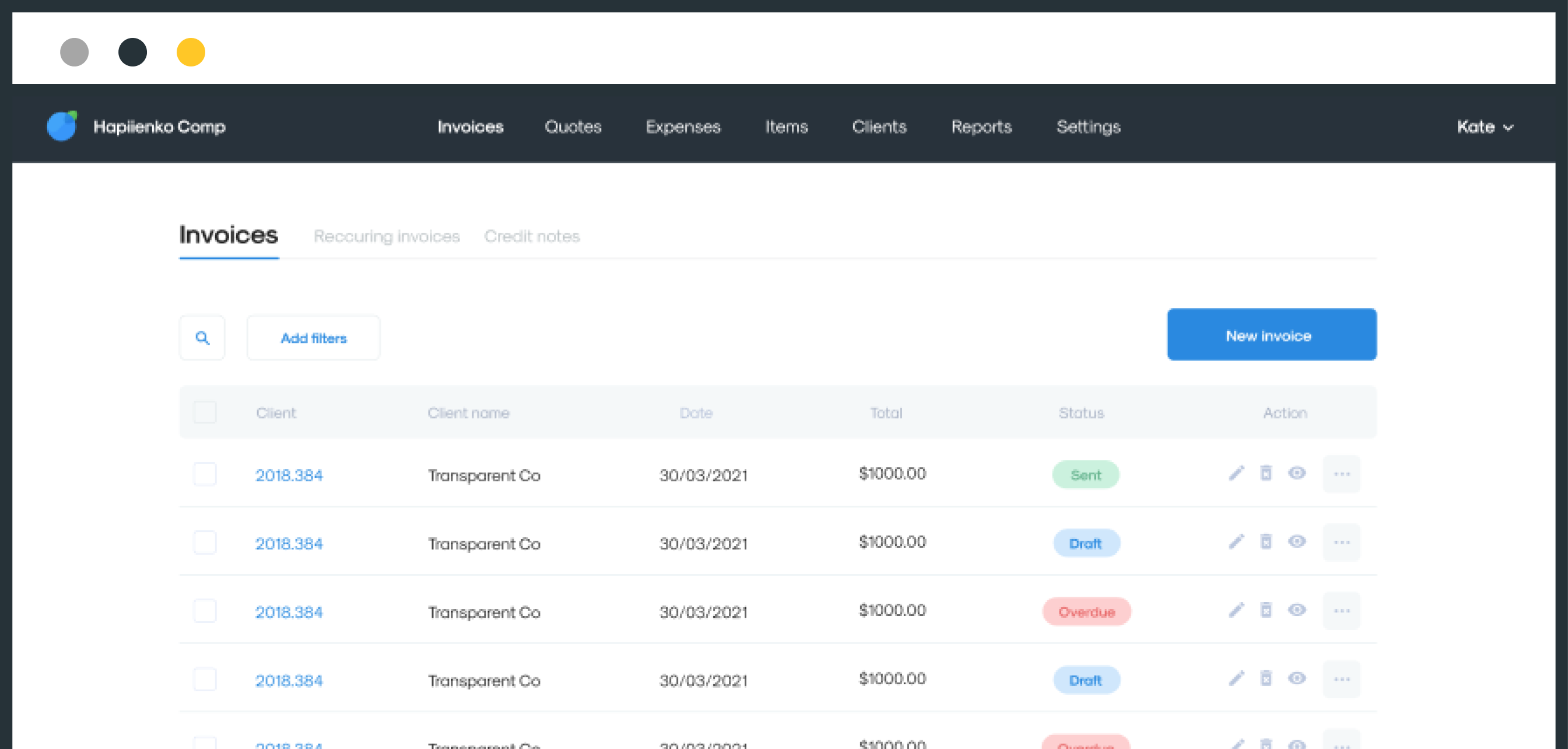Click the Hapiienko Comp logo icon
Viewport: 1568px width, 749px height.
click(62, 126)
